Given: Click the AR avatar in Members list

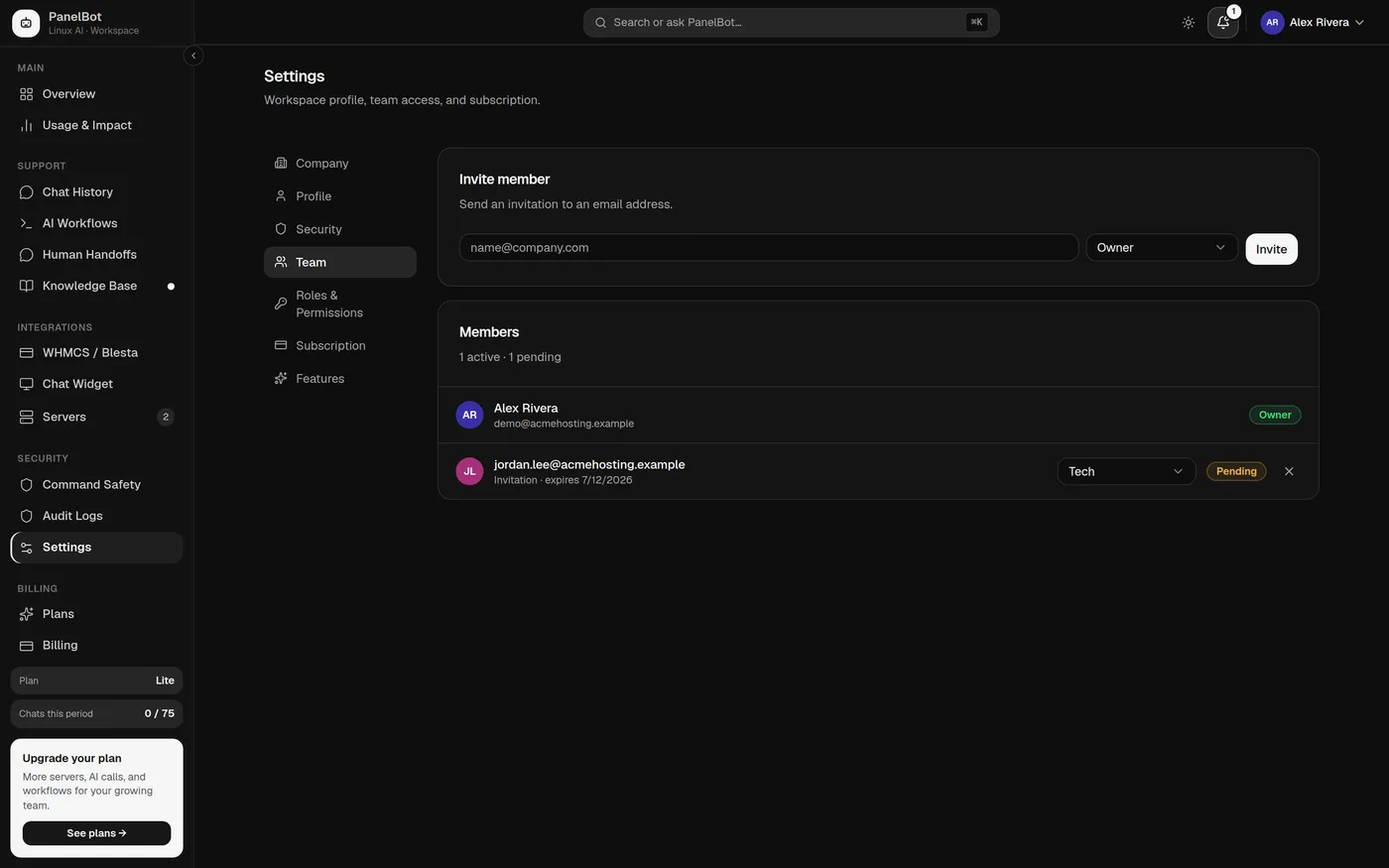Looking at the screenshot, I should (469, 415).
